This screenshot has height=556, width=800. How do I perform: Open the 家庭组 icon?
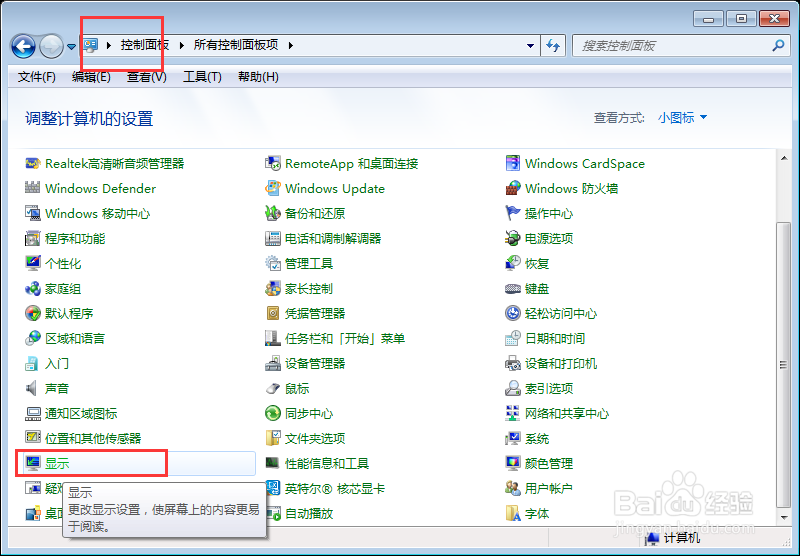[33, 289]
